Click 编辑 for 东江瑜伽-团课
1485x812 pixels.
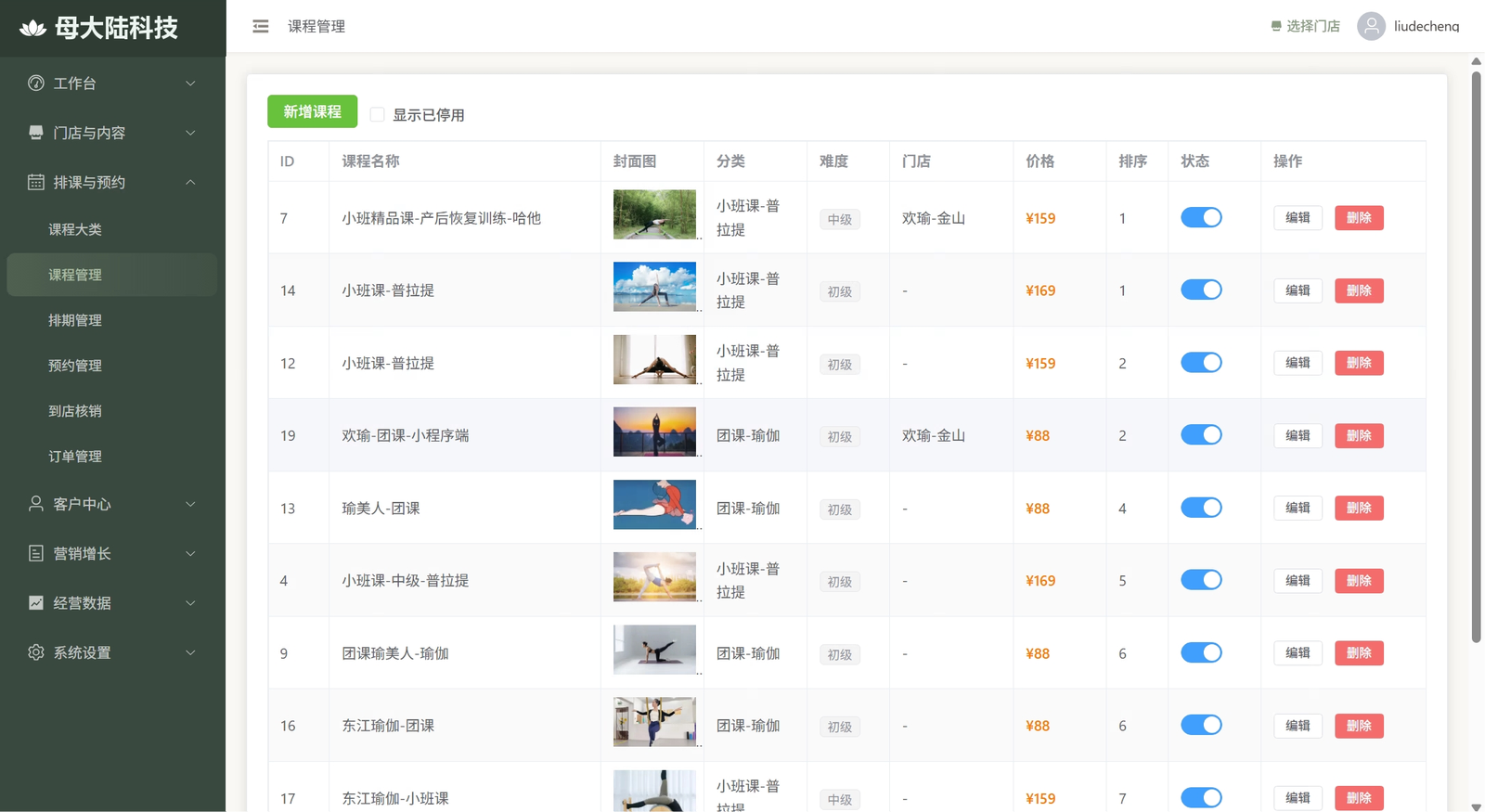[x=1298, y=726]
